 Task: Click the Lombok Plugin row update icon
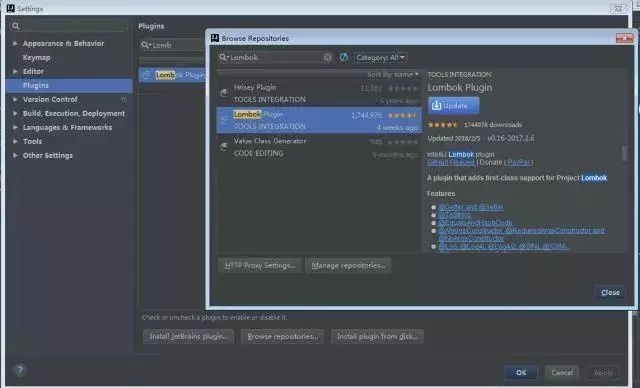tap(224, 120)
